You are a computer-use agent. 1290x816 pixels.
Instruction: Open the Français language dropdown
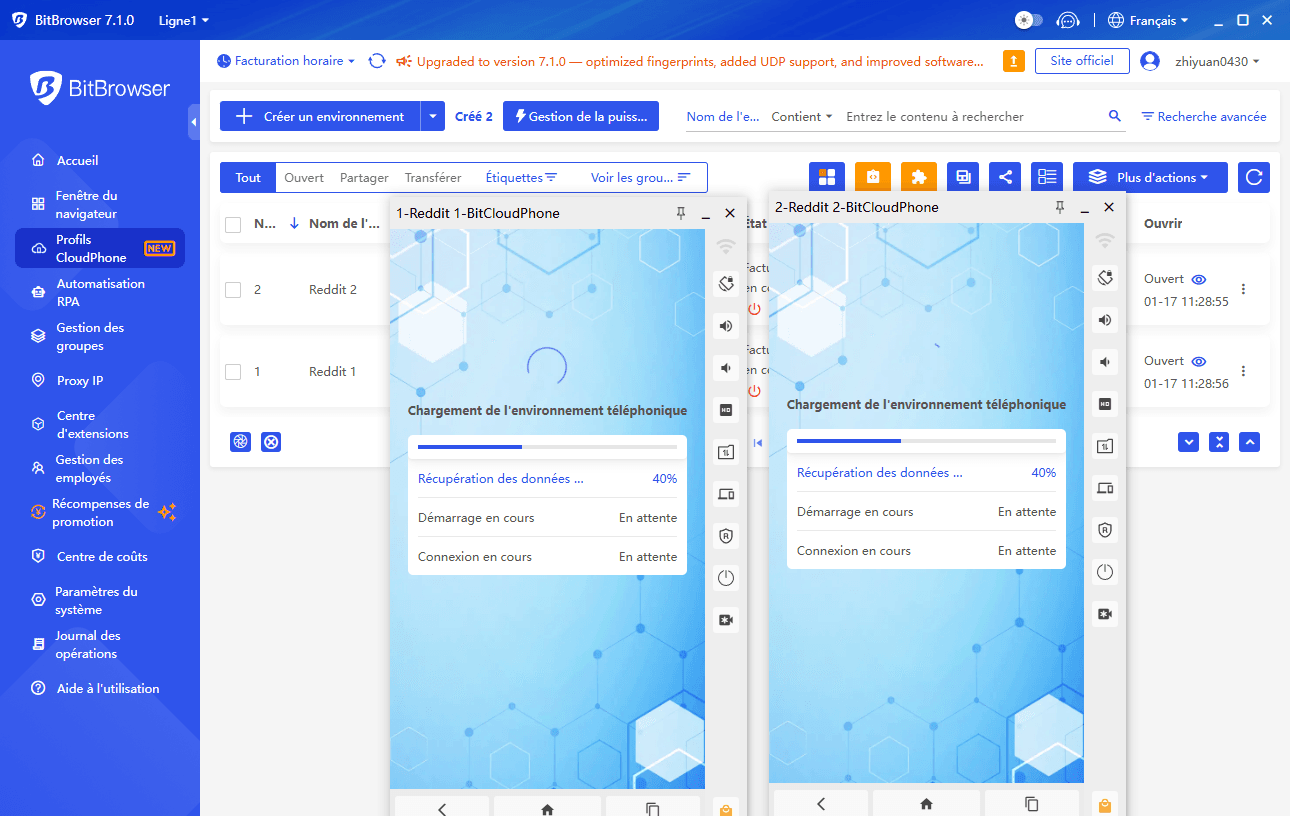coord(1148,20)
